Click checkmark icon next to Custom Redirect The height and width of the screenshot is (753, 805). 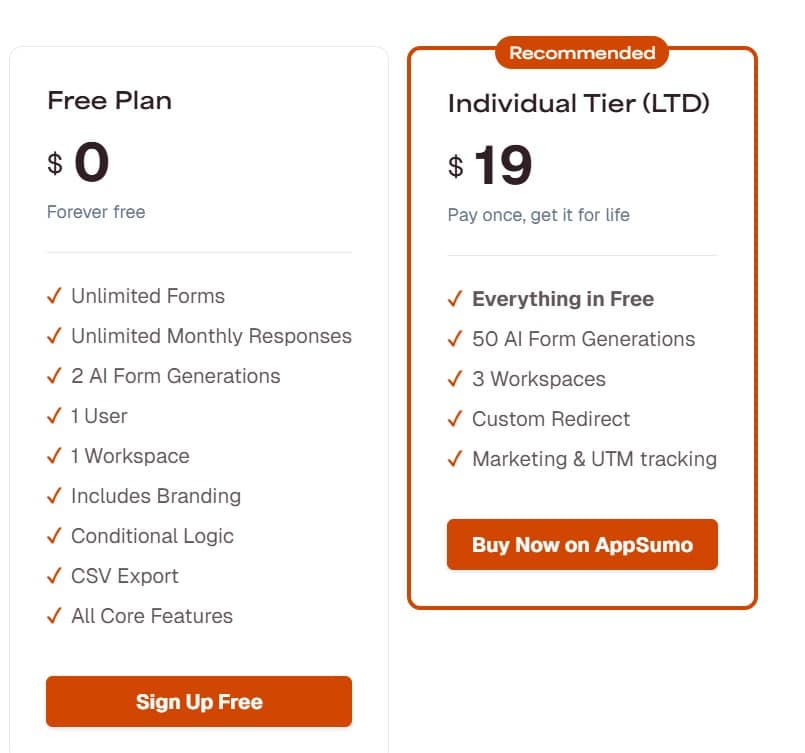455,419
